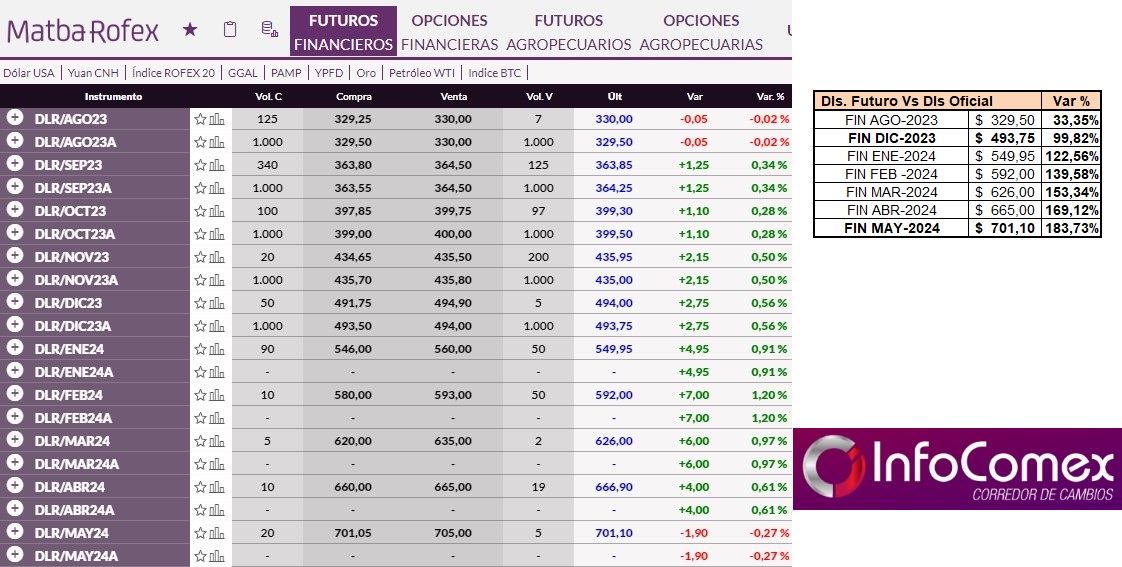Toggle favorite star for DLR/NOV23

[x=200, y=257]
